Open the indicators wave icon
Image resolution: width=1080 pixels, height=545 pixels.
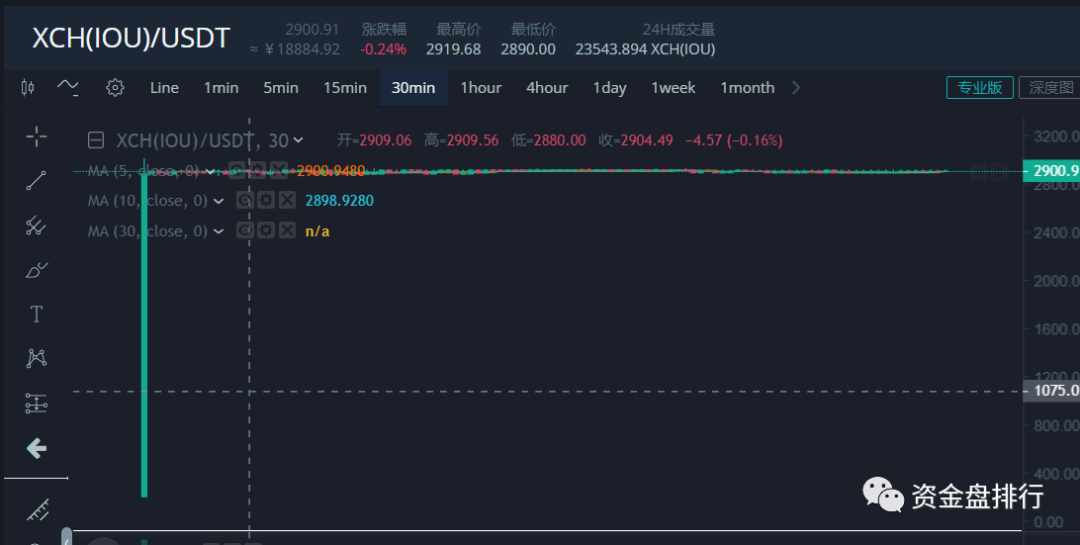coord(68,87)
